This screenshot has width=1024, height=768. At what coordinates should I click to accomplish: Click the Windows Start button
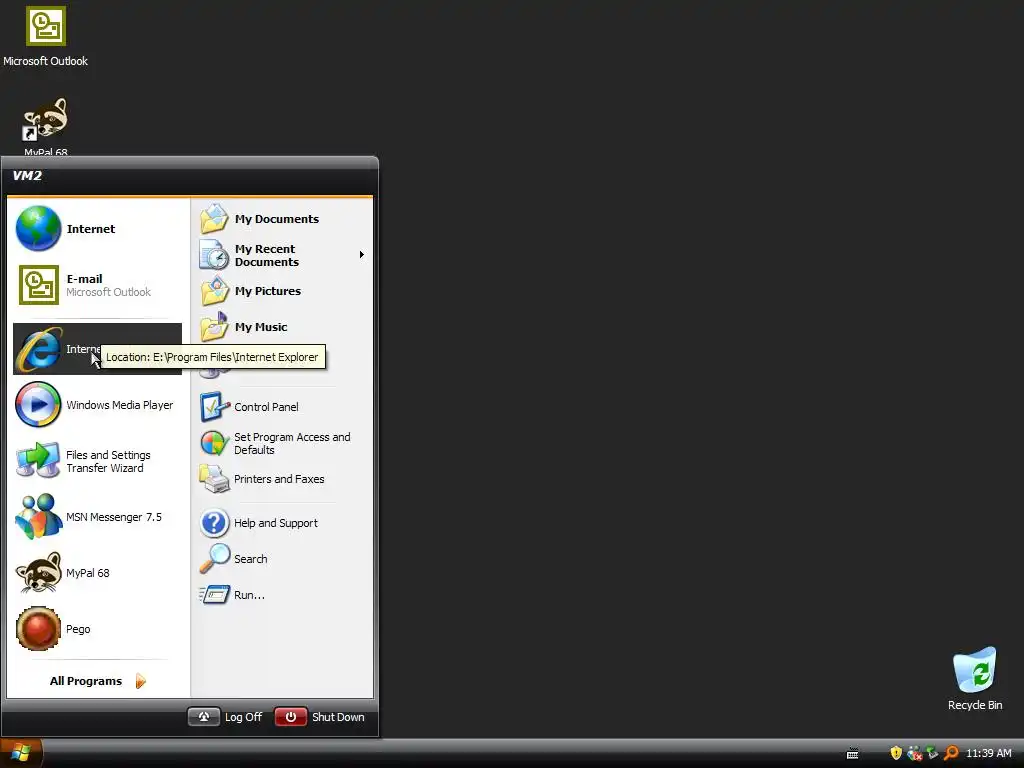21,753
